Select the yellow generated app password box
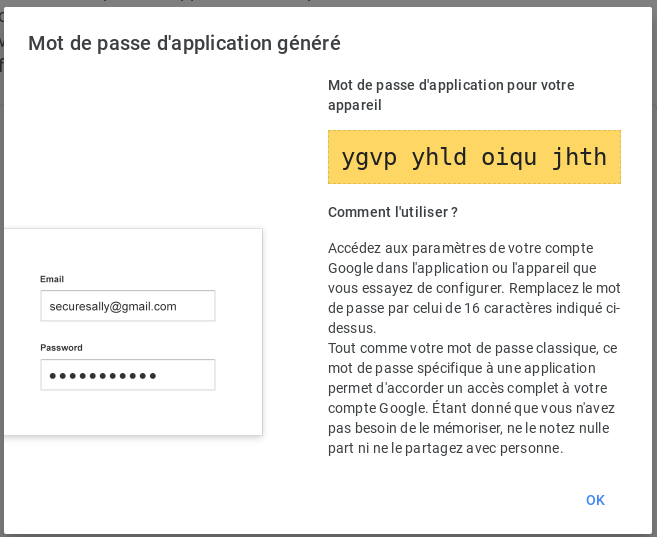657x537 pixels. 474,157
